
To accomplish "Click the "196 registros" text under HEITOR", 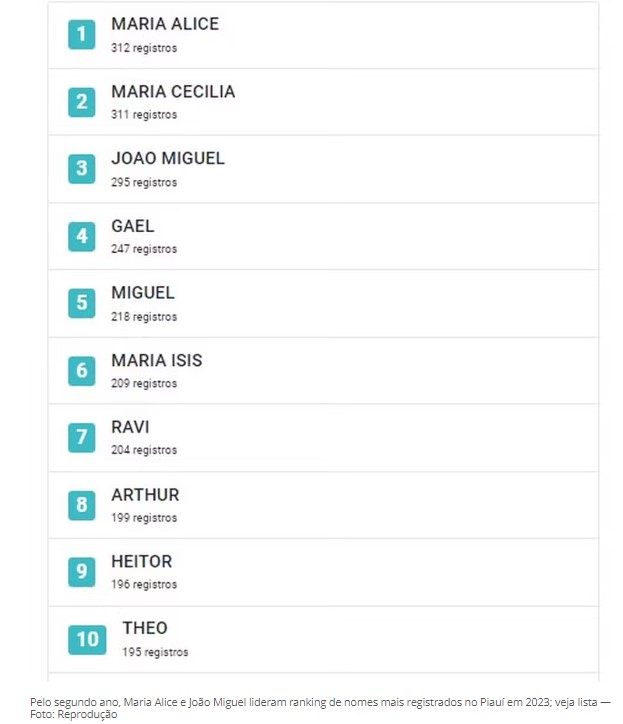I will pyautogui.click(x=144, y=585).
